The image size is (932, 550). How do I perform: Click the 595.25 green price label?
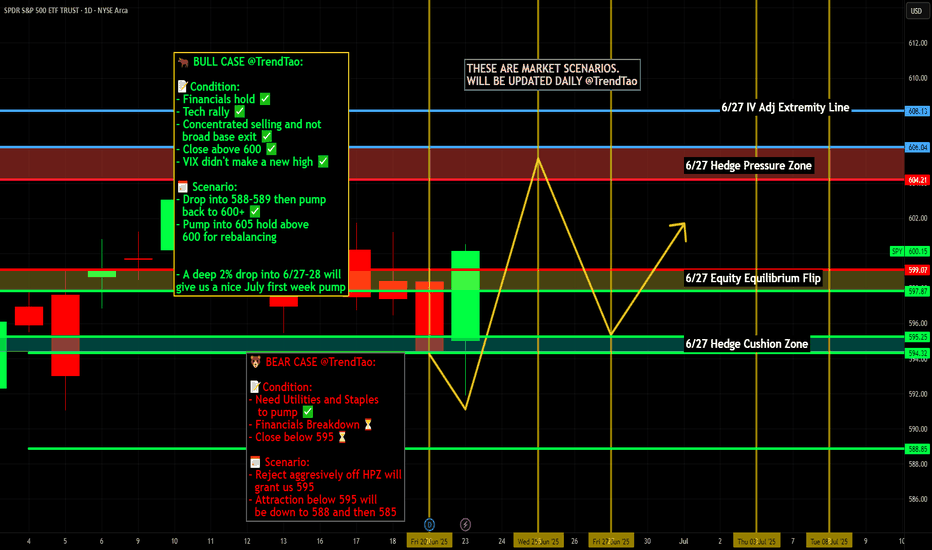pyautogui.click(x=917, y=337)
